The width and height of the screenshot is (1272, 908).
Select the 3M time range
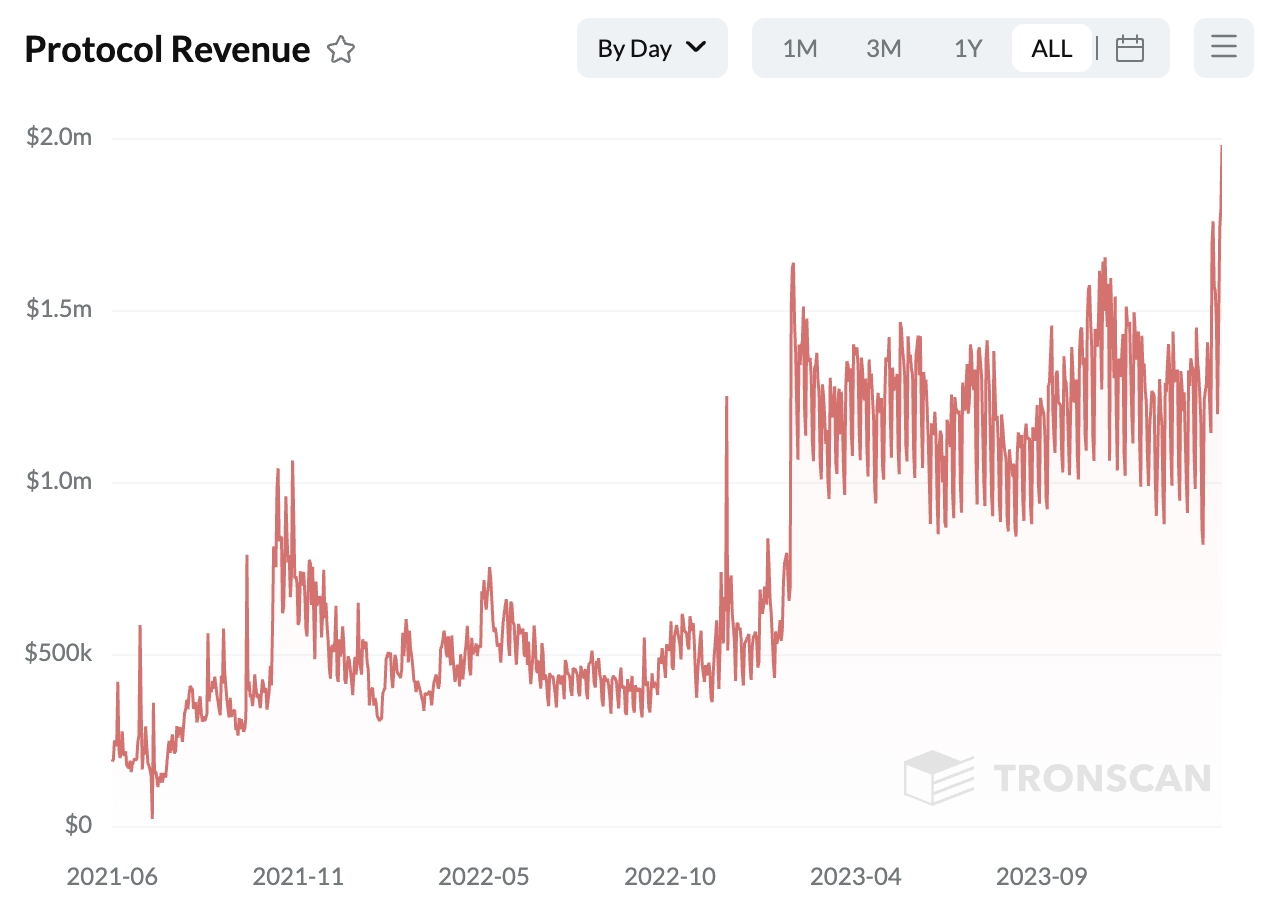tap(884, 48)
